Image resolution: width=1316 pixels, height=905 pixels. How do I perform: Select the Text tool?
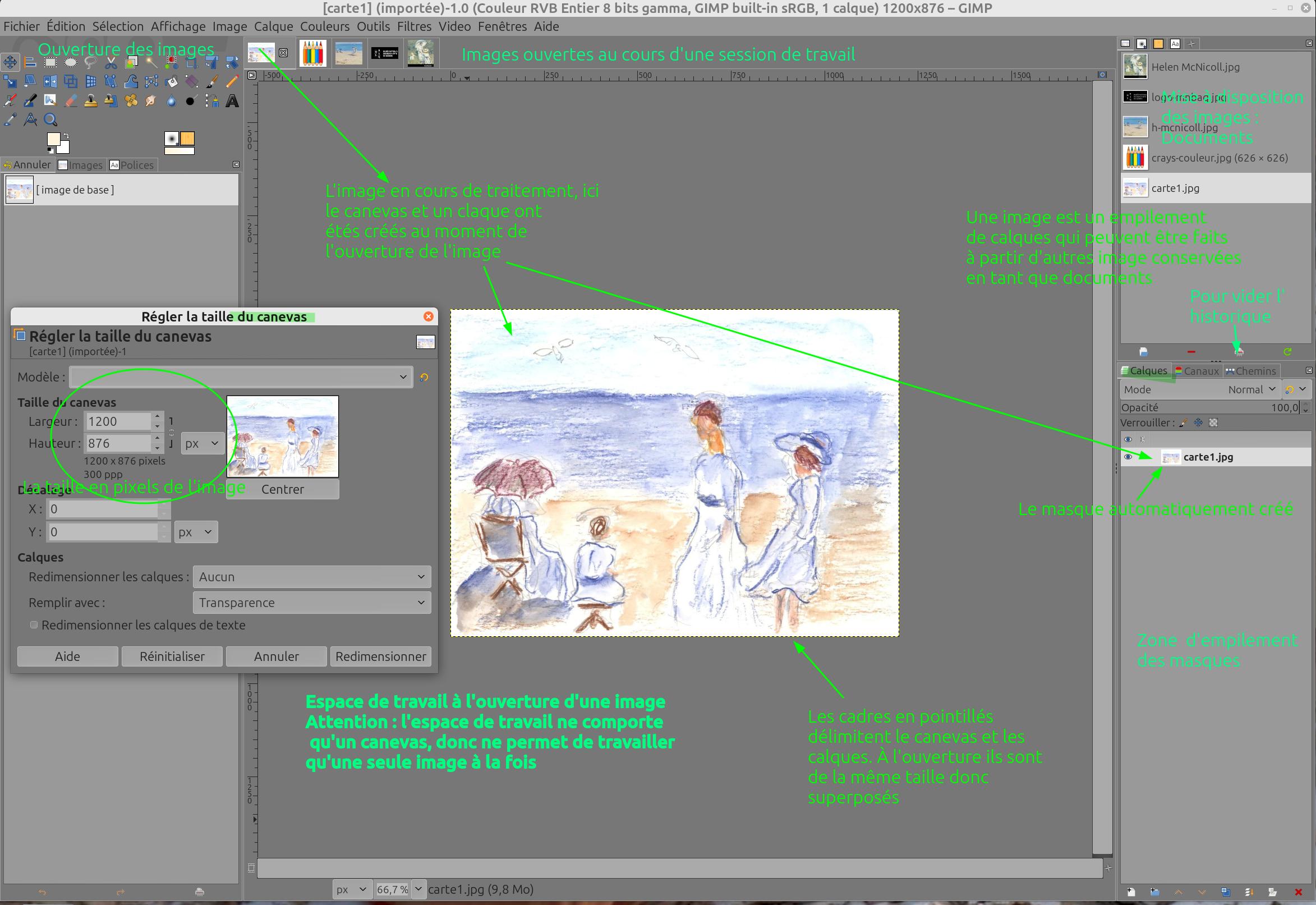[232, 101]
